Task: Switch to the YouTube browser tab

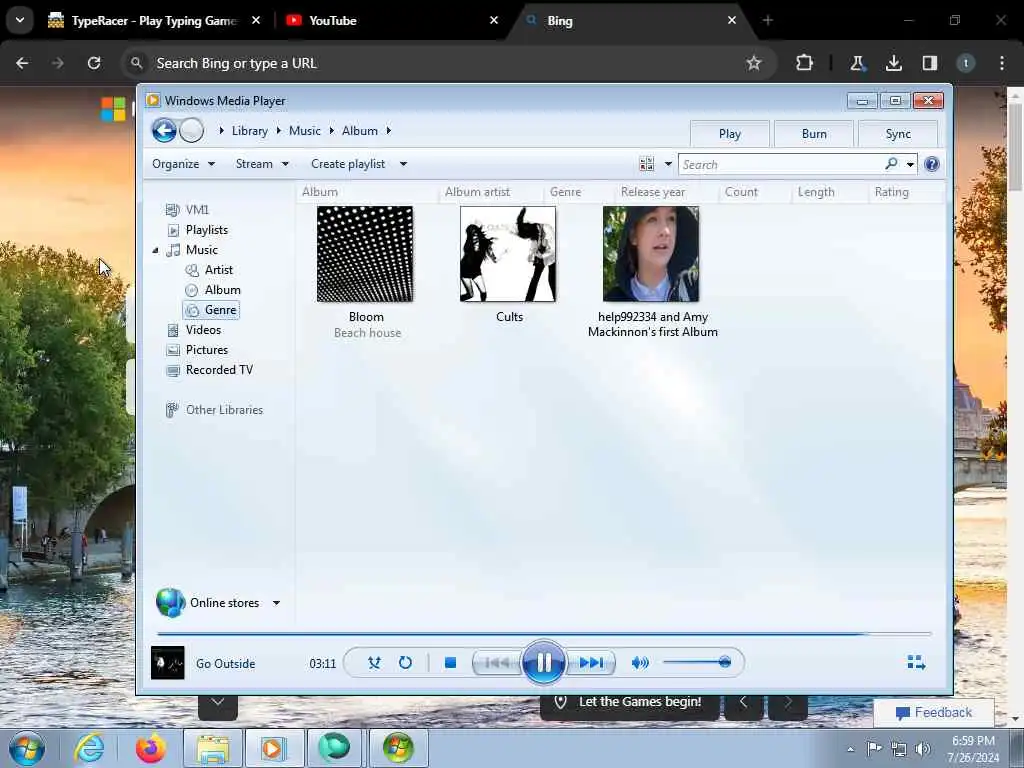Action: [392, 21]
